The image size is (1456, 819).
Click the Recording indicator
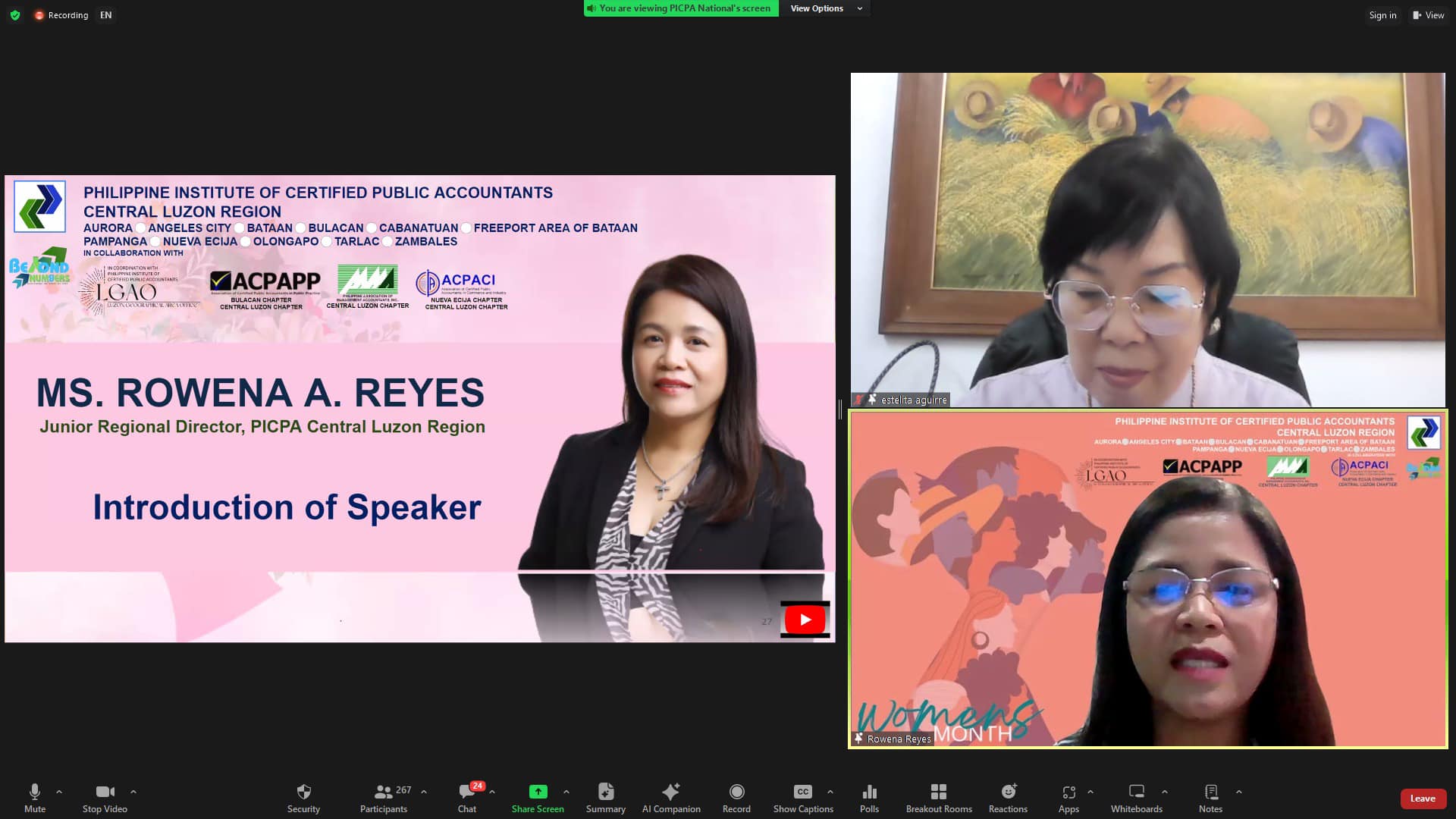pos(61,15)
